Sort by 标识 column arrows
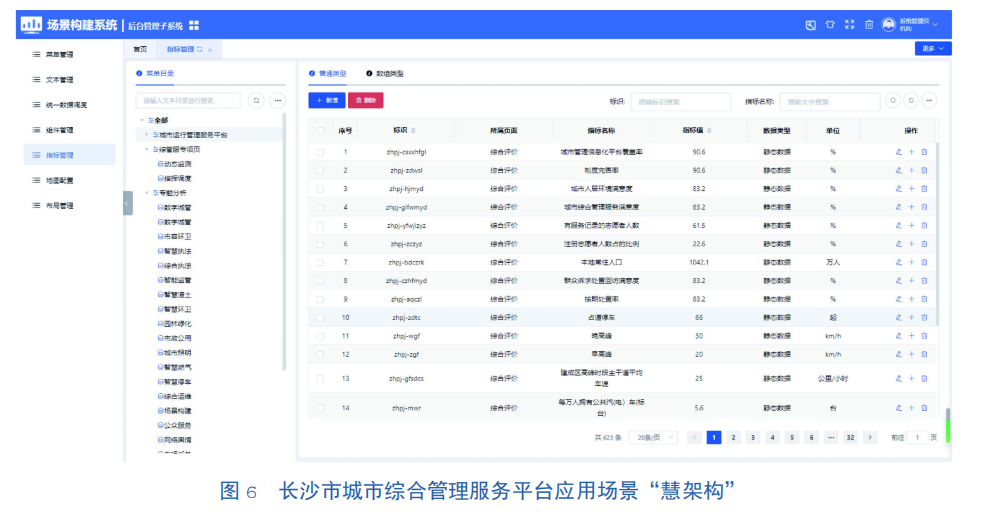The width and height of the screenshot is (984, 515). tap(414, 130)
